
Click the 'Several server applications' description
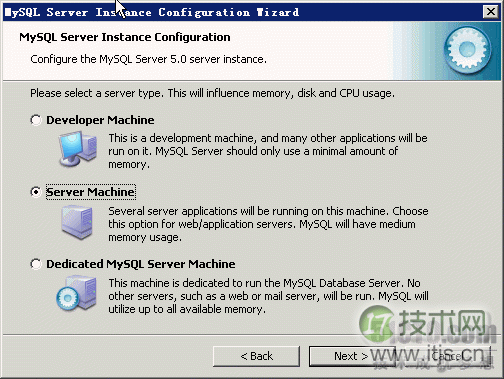(268, 224)
